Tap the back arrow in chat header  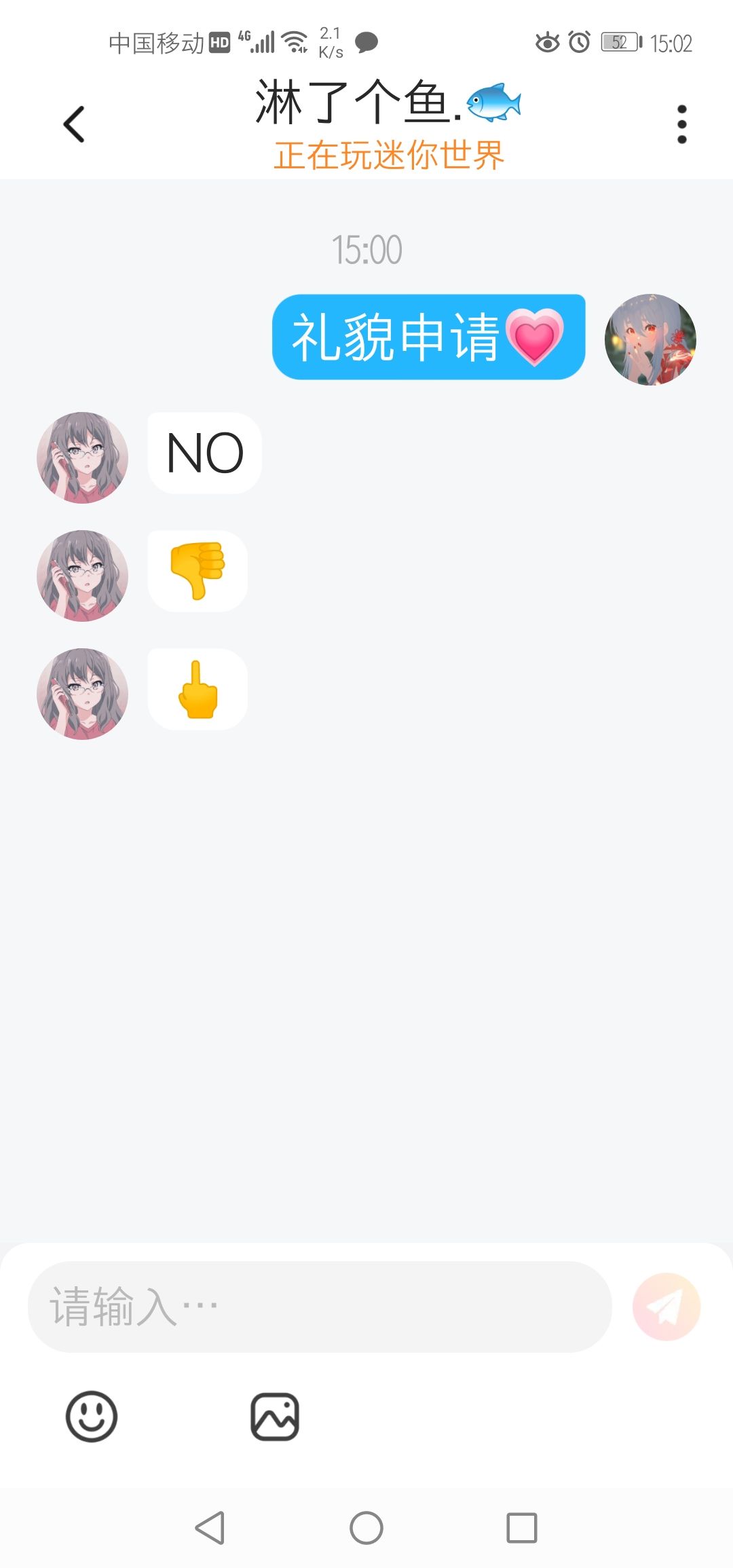(74, 124)
